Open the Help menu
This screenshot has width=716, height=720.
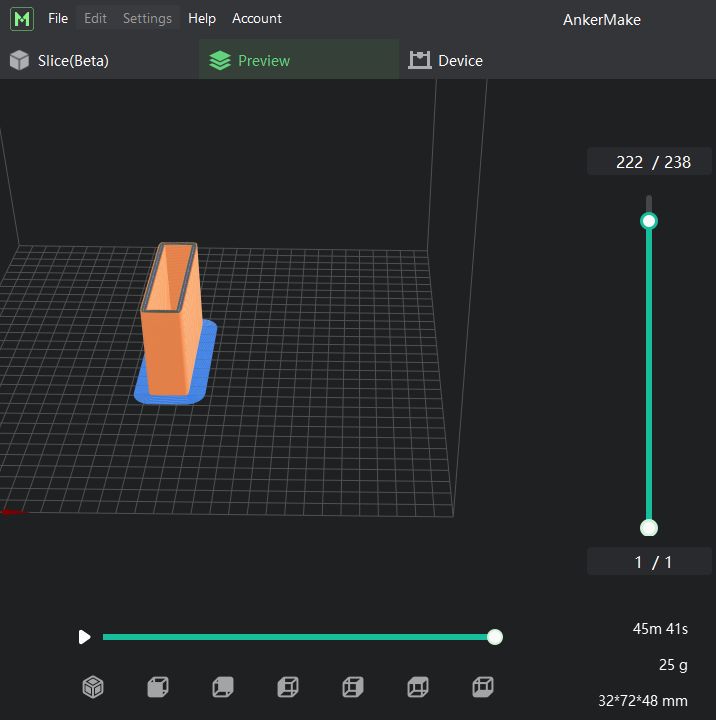202,19
